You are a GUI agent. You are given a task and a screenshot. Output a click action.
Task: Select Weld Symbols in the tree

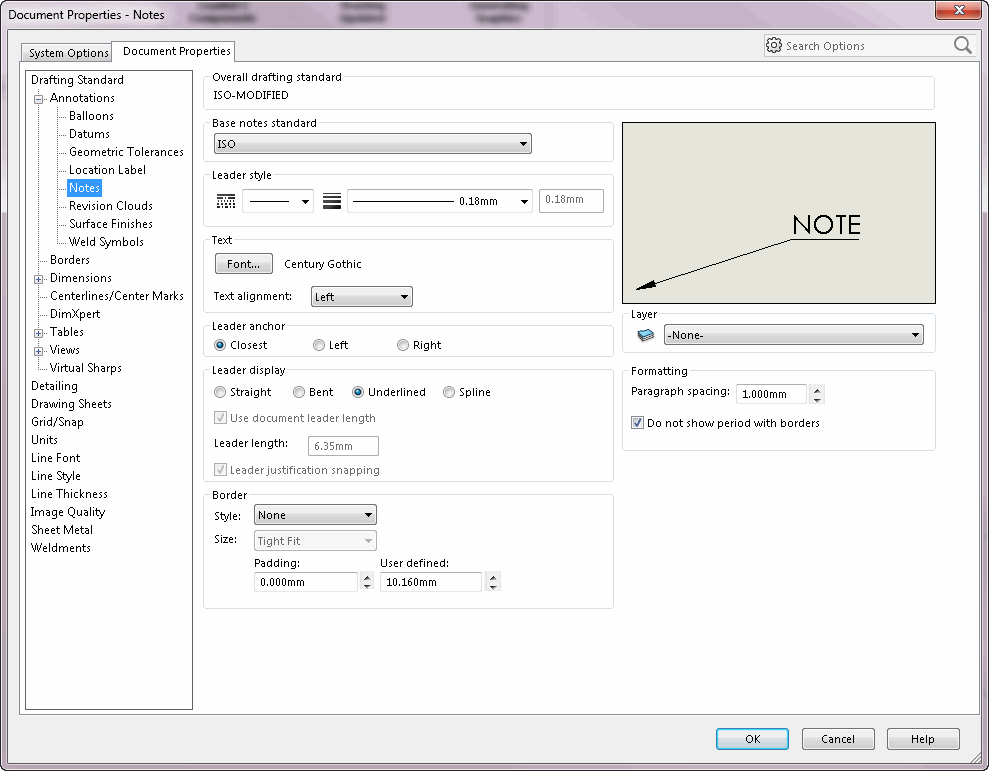coord(106,242)
